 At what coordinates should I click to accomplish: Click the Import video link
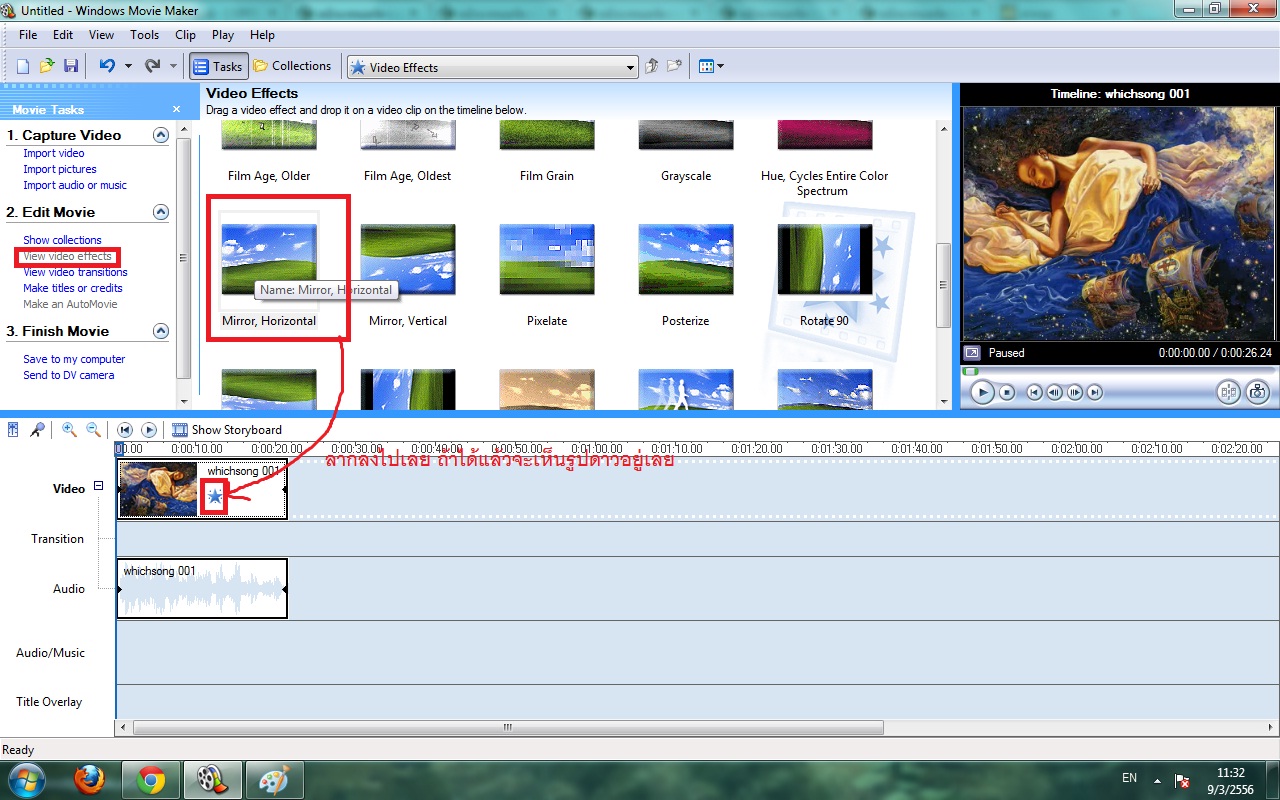[54, 153]
